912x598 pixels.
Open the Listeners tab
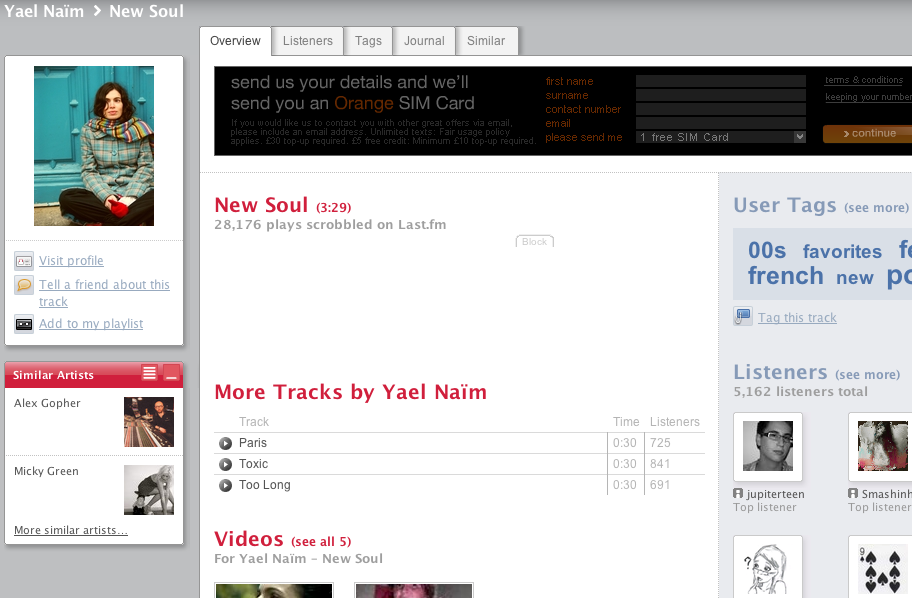click(308, 41)
